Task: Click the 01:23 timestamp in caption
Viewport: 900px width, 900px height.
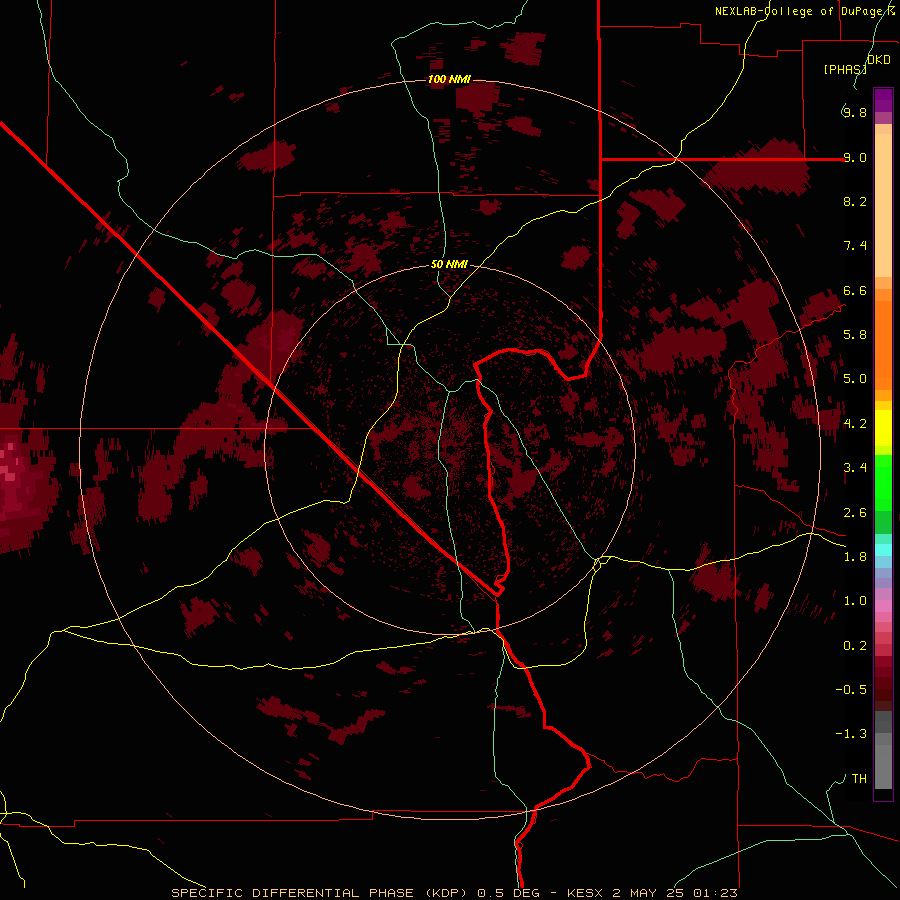Action: 715,893
